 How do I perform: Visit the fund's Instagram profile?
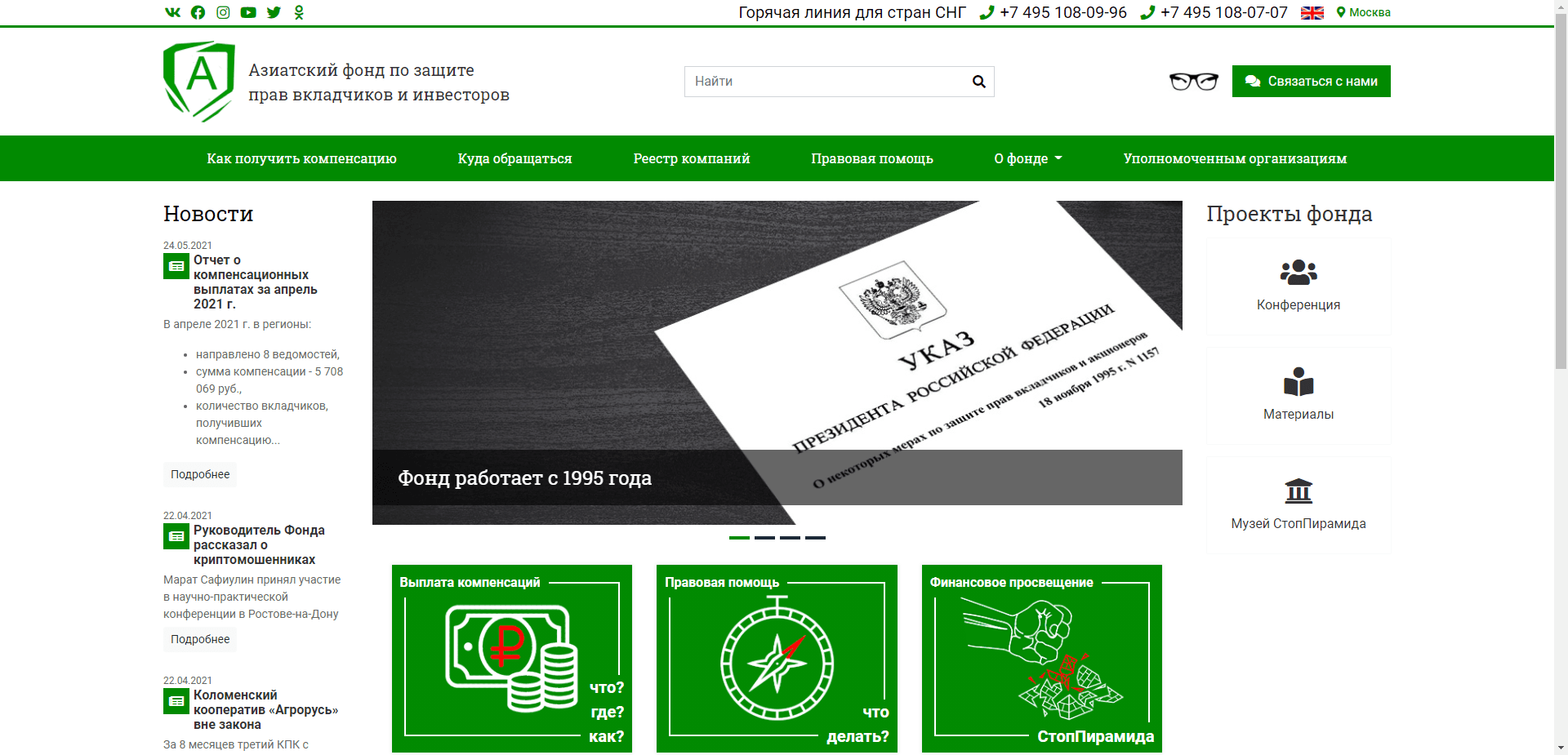coord(223,12)
